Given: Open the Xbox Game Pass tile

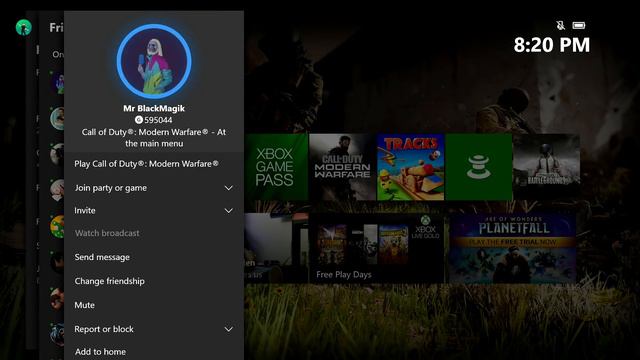Looking at the screenshot, I should click(x=276, y=167).
